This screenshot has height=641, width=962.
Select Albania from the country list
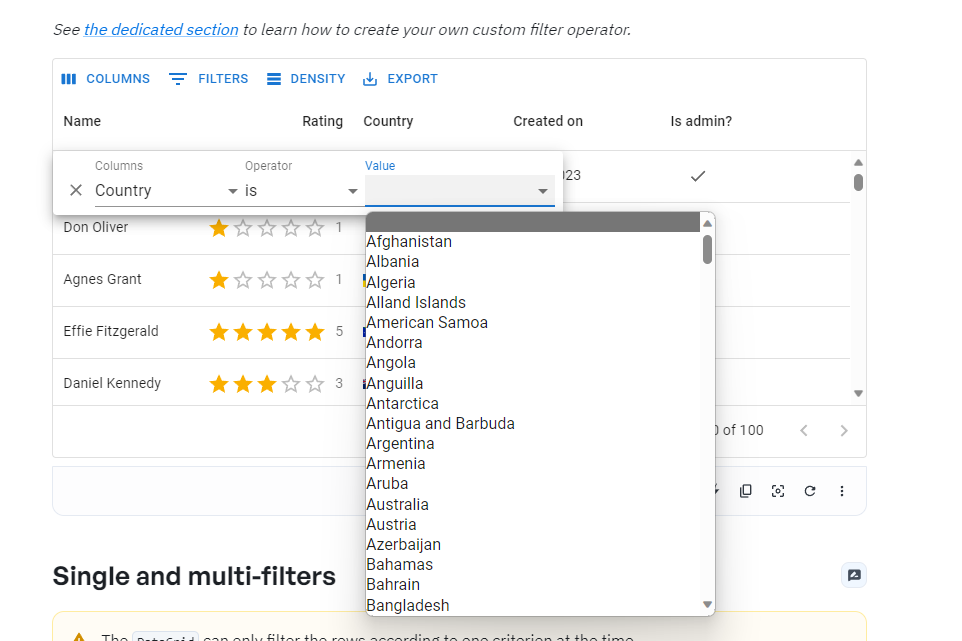pos(392,261)
